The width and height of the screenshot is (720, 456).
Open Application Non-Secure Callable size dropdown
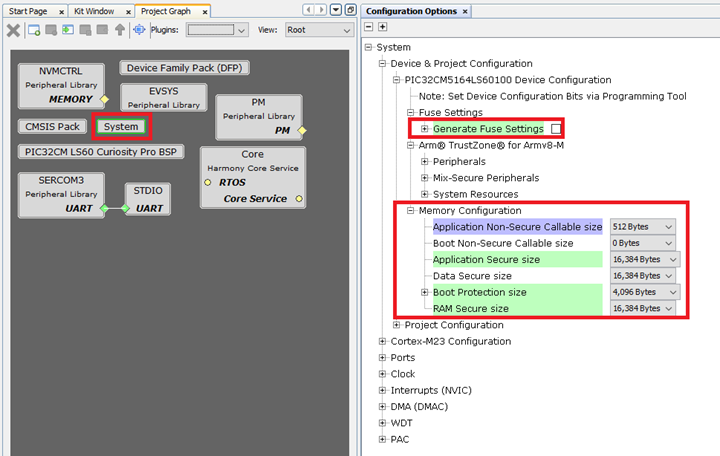coord(643,227)
